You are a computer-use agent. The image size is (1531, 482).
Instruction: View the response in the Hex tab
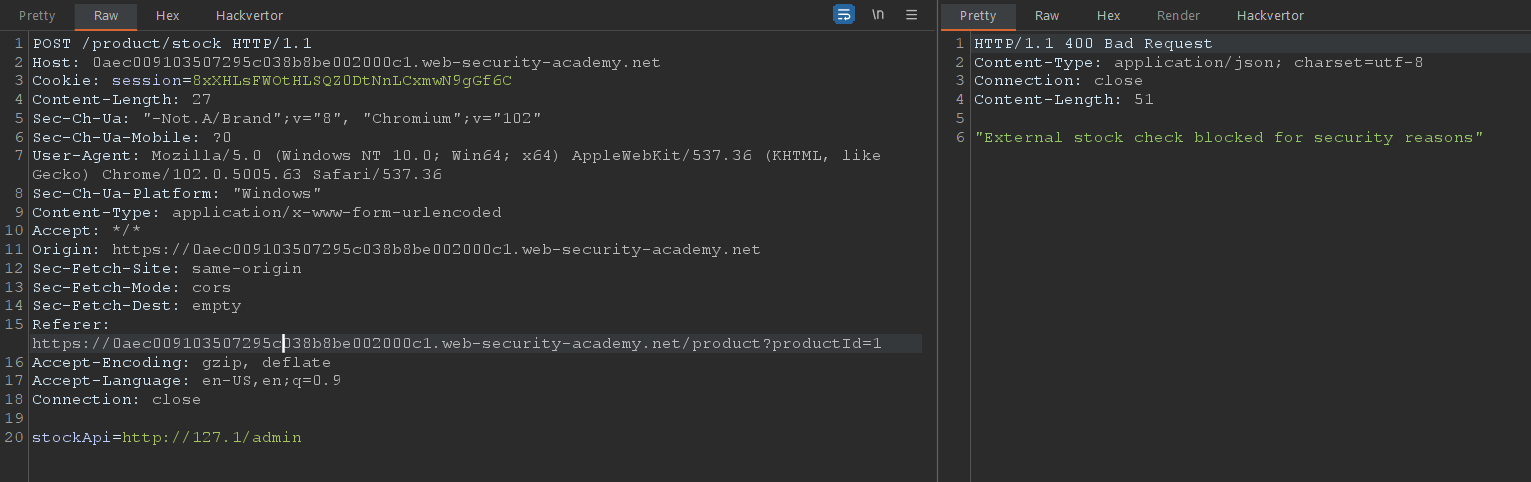[x=1108, y=16]
